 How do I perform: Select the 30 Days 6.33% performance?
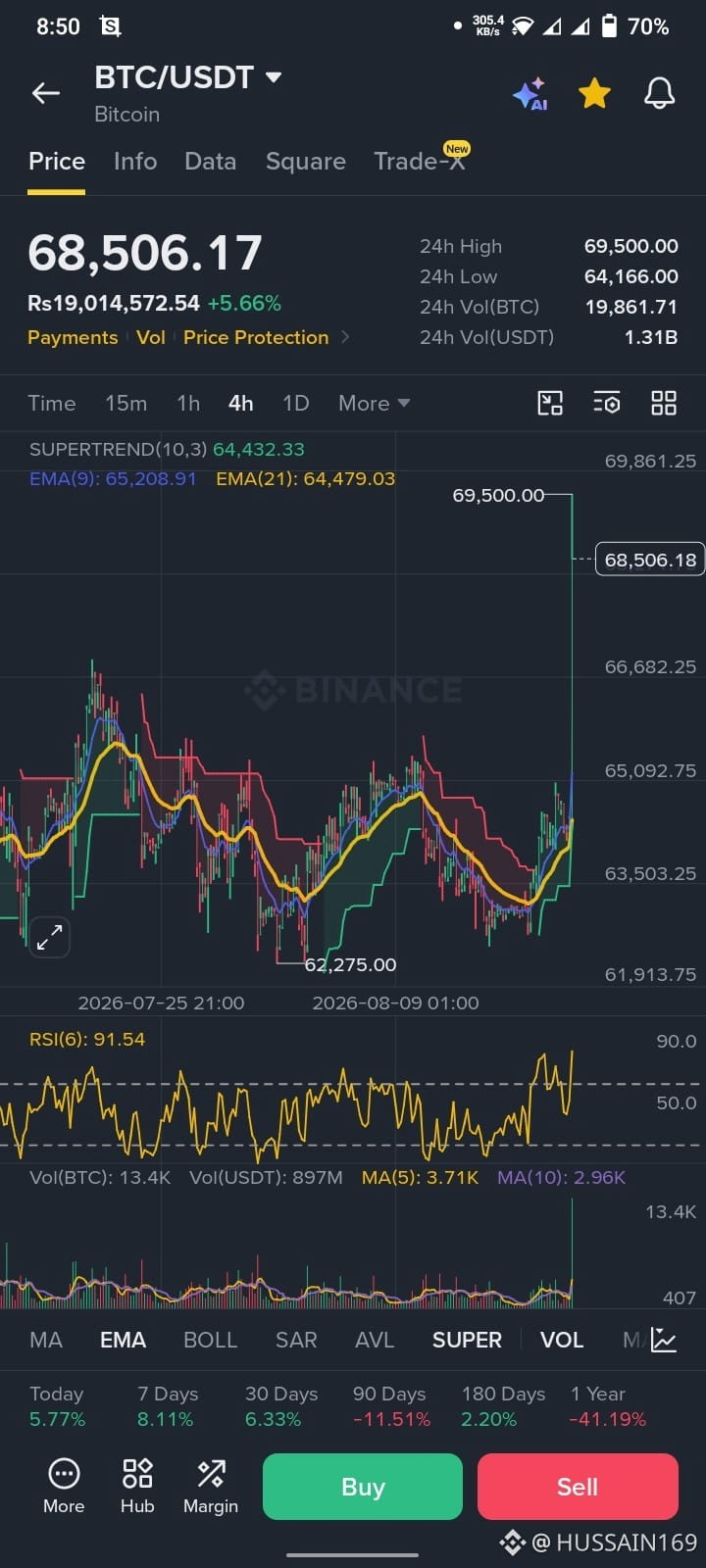(x=281, y=1406)
